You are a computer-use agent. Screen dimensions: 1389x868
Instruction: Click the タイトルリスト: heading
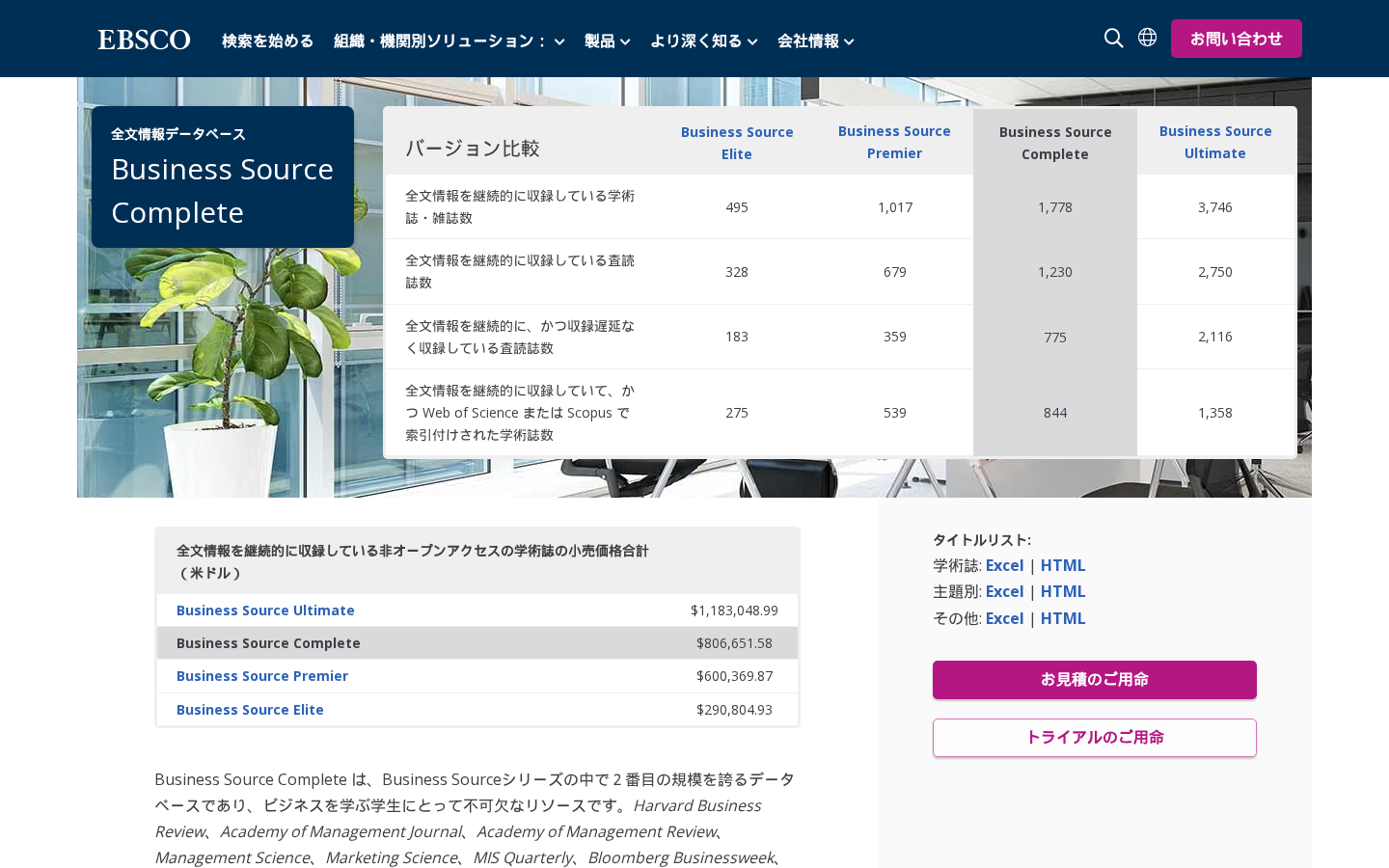point(982,540)
